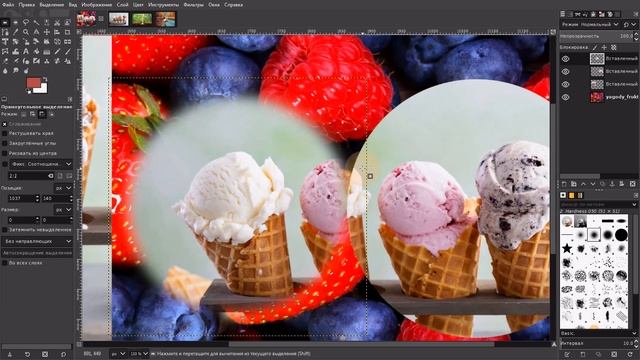Open the Правка menu
640x360 pixels.
[27, 5]
